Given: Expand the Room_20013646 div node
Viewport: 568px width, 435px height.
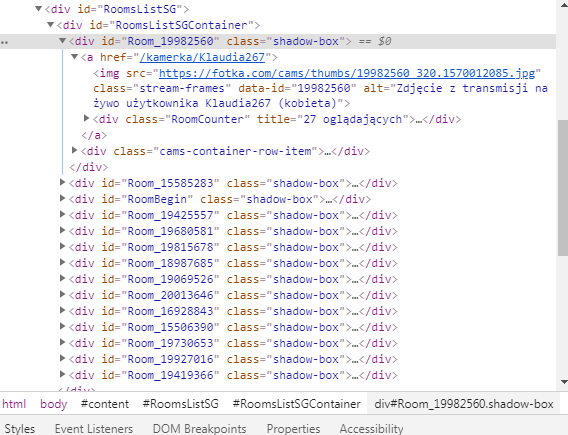Looking at the screenshot, I should 62,294.
